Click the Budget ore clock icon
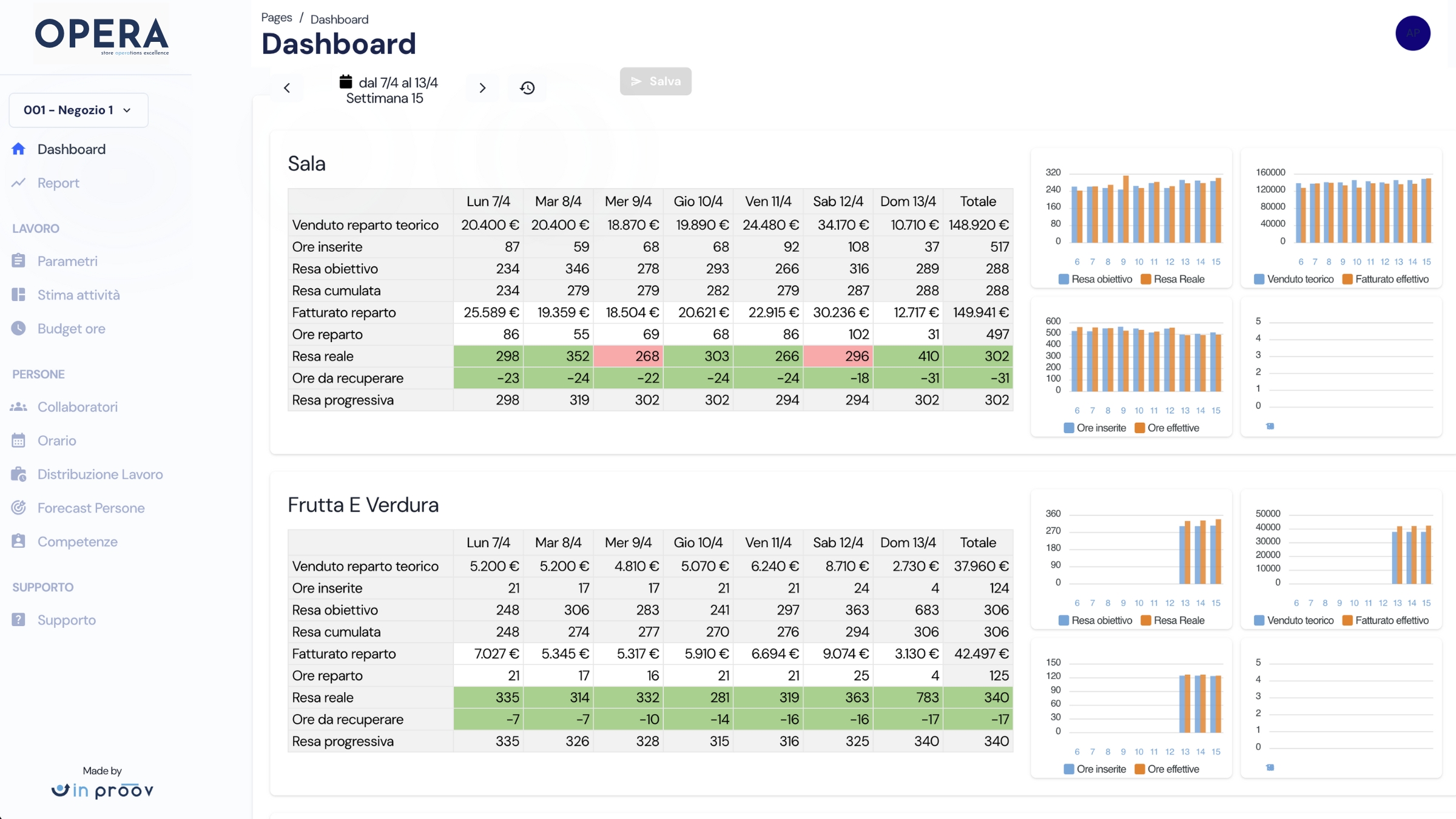Screen dimensions: 1456x819 click(19, 328)
